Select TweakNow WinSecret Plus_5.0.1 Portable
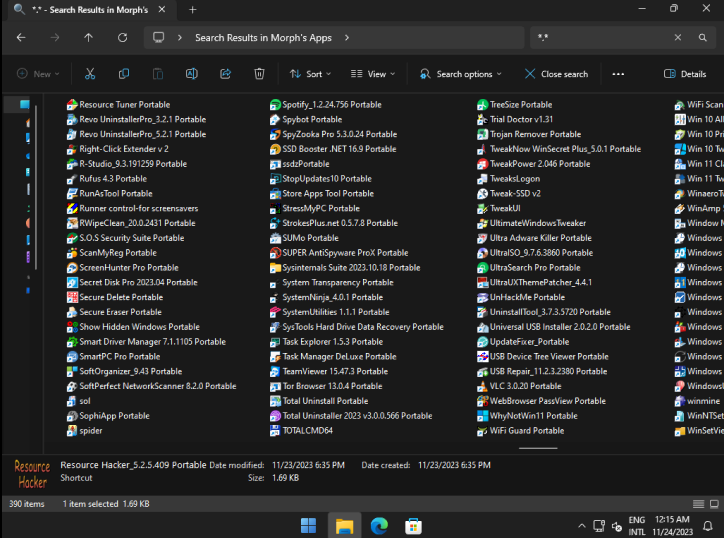Image resolution: width=724 pixels, height=538 pixels. tap(559, 149)
